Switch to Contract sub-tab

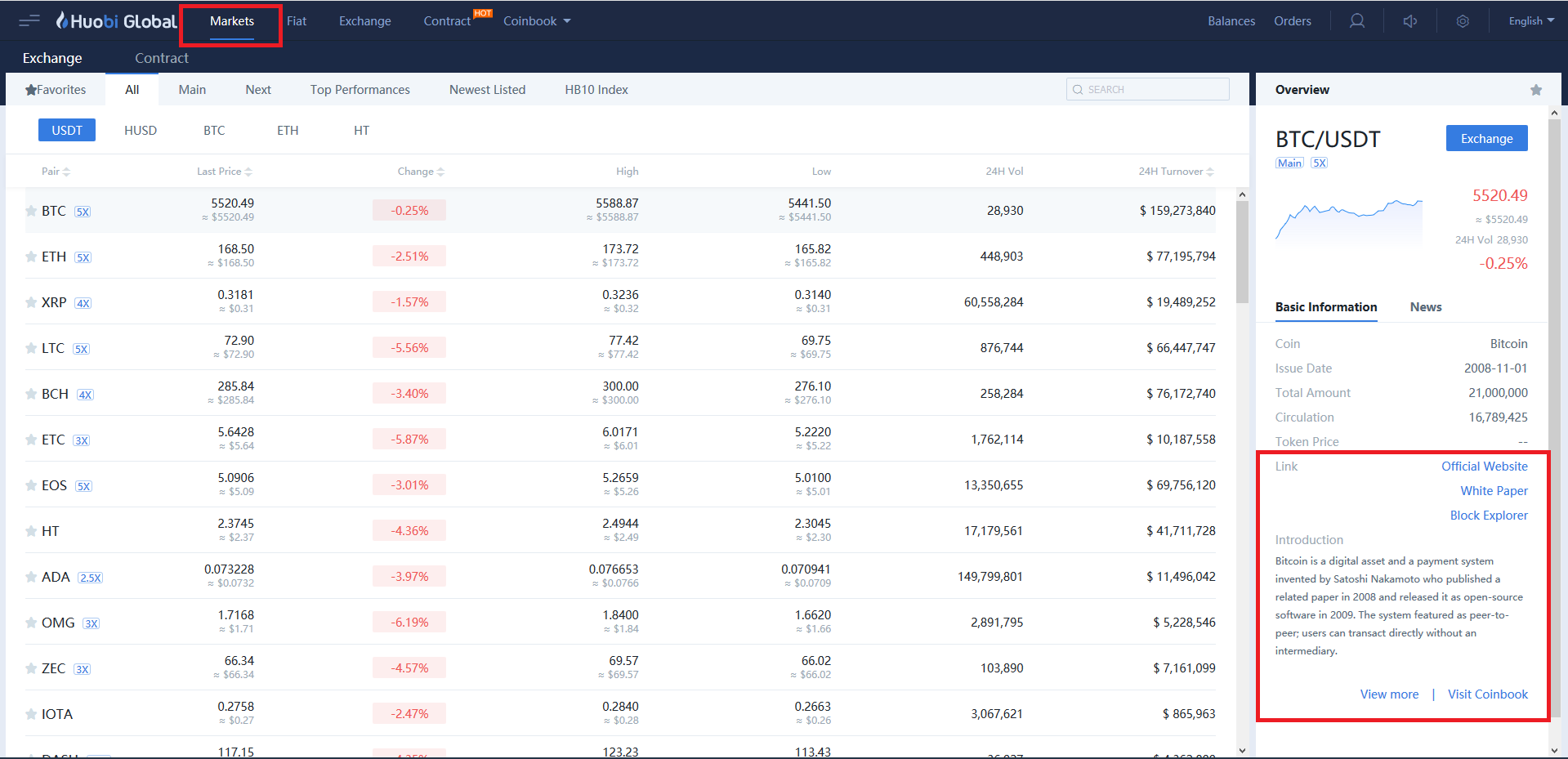pyautogui.click(x=162, y=58)
